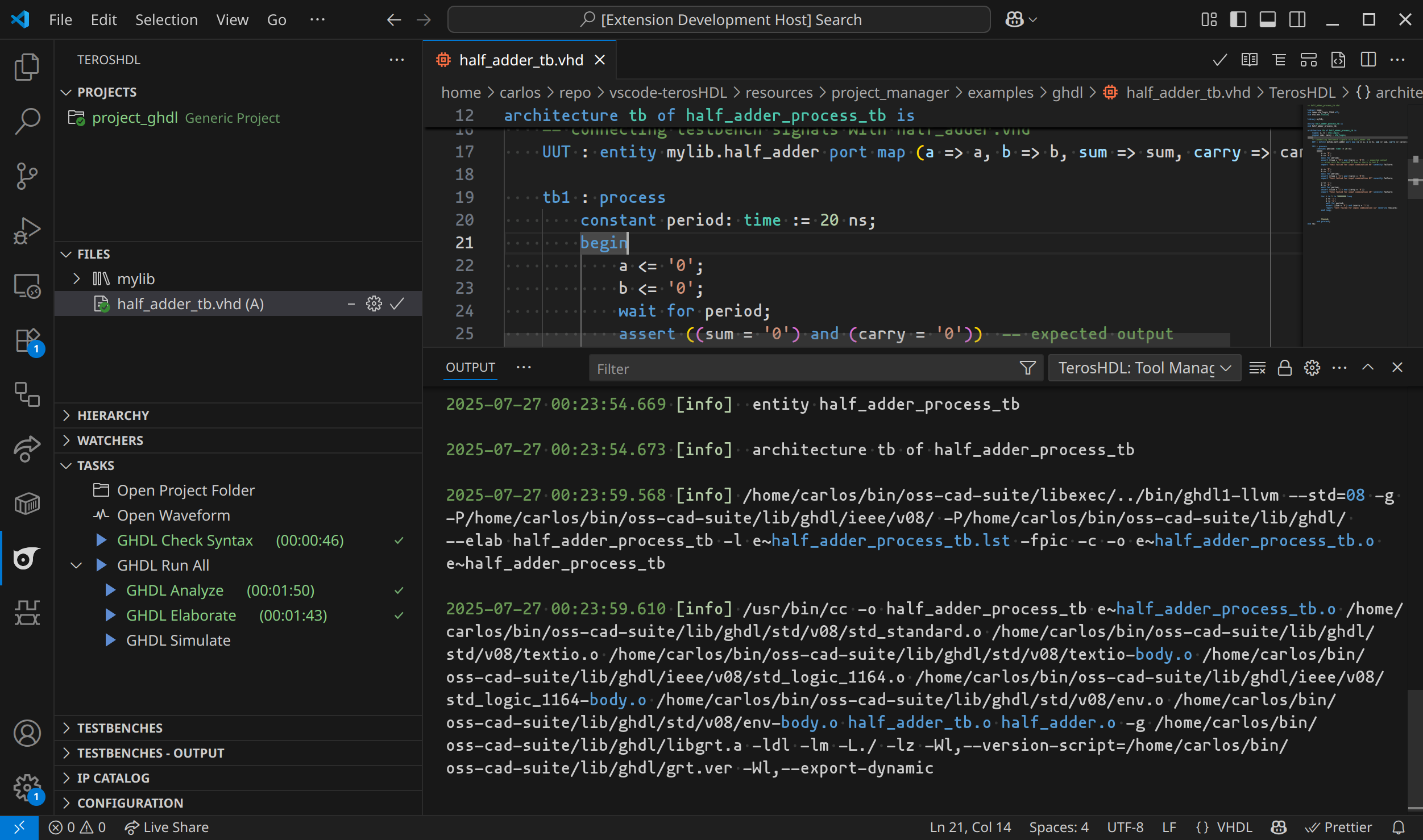Viewport: 1423px width, 840px height.
Task: Open the View menu
Action: point(232,20)
